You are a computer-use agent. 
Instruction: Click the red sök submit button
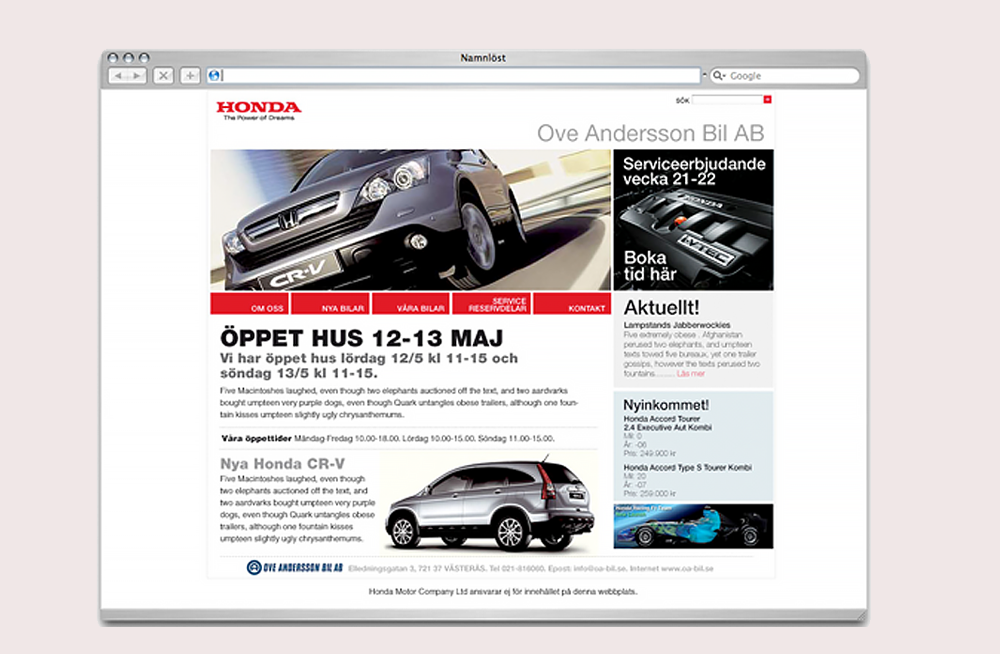767,99
